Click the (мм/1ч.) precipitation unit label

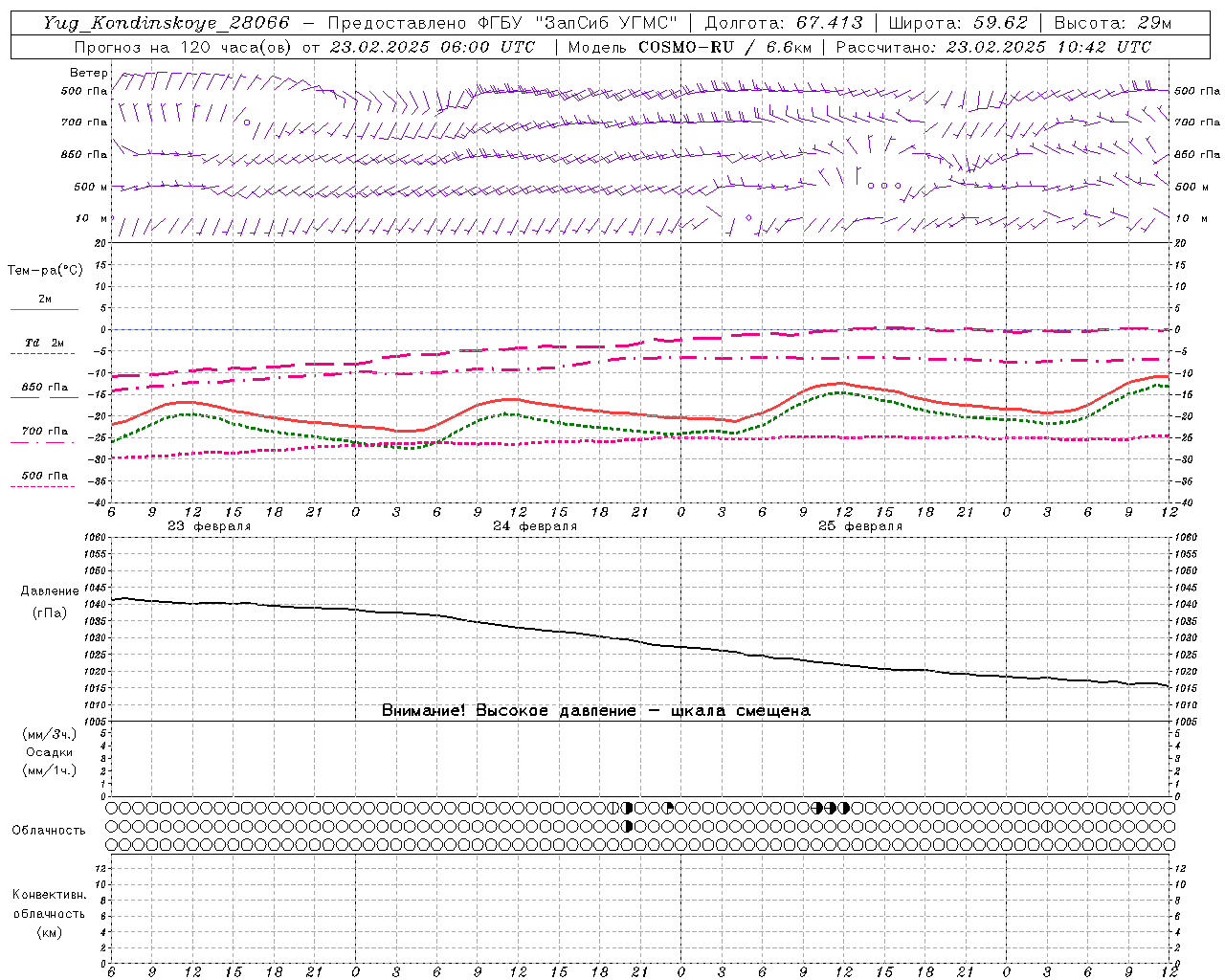(x=50, y=770)
